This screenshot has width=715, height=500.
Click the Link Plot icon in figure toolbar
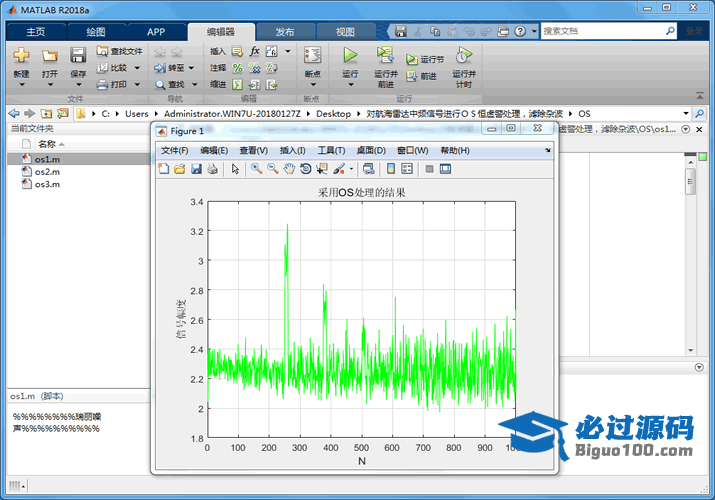[x=368, y=169]
